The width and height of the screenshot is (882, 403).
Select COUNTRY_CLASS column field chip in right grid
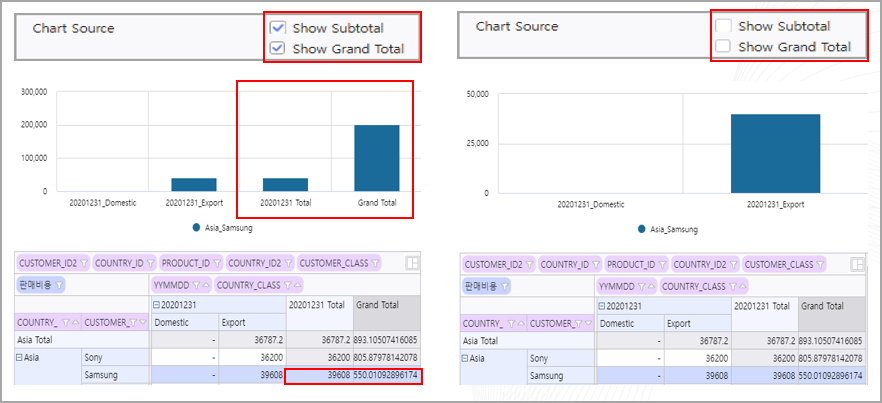pyautogui.click(x=704, y=286)
